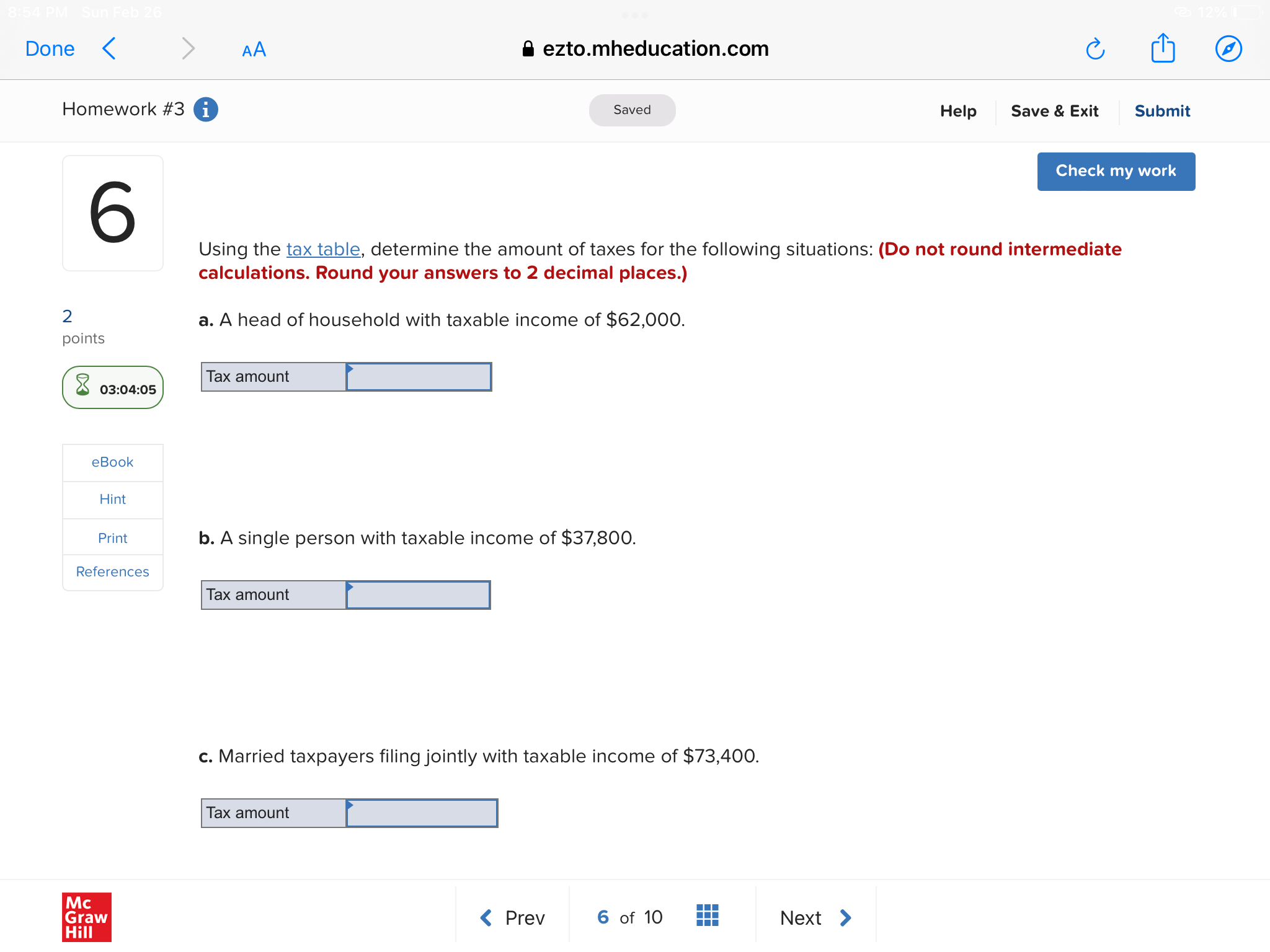Open the Safari share sheet
1270x952 pixels.
pos(1163,48)
